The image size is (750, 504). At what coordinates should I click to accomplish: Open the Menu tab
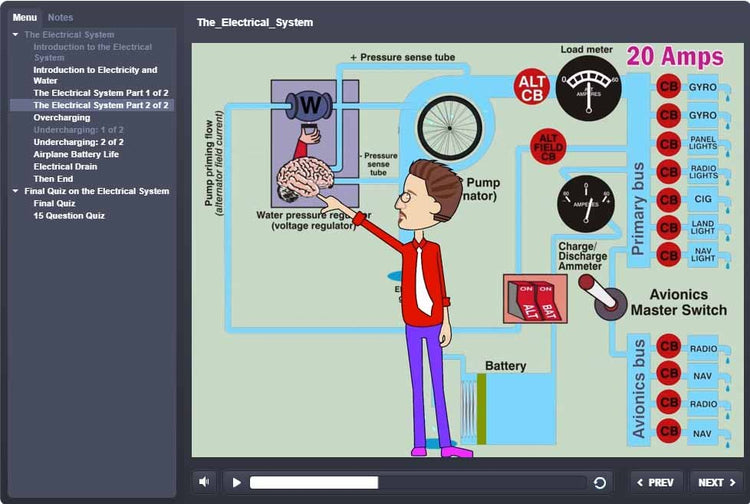pyautogui.click(x=25, y=18)
